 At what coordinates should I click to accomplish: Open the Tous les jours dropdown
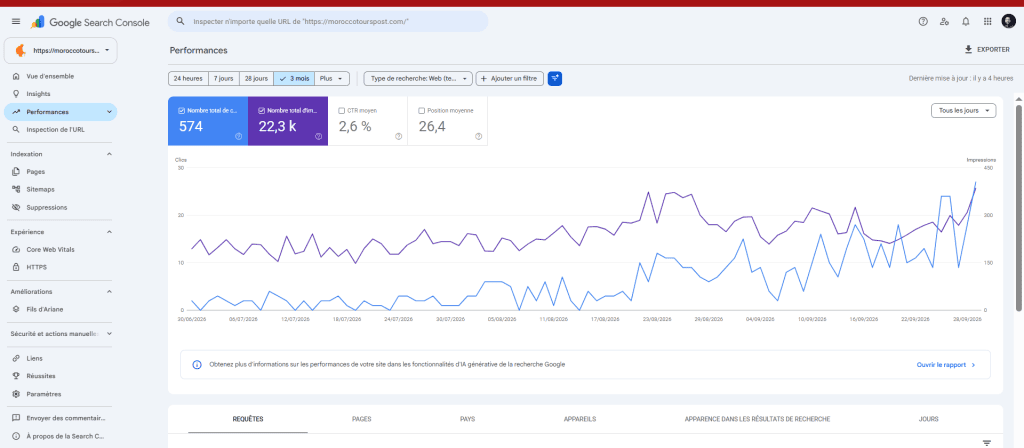(x=963, y=111)
